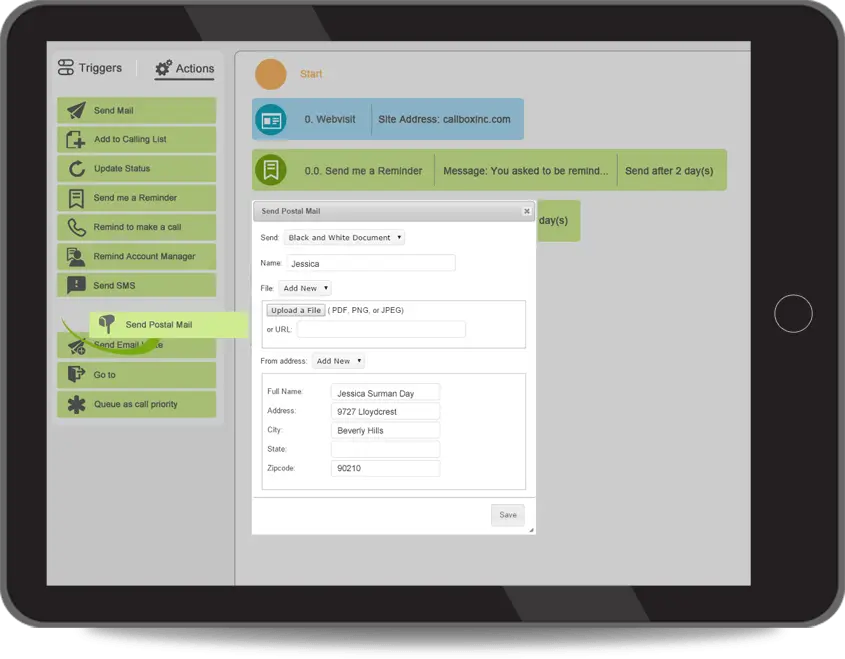Click the Save button in dialog
845x659 pixels.
tap(508, 515)
